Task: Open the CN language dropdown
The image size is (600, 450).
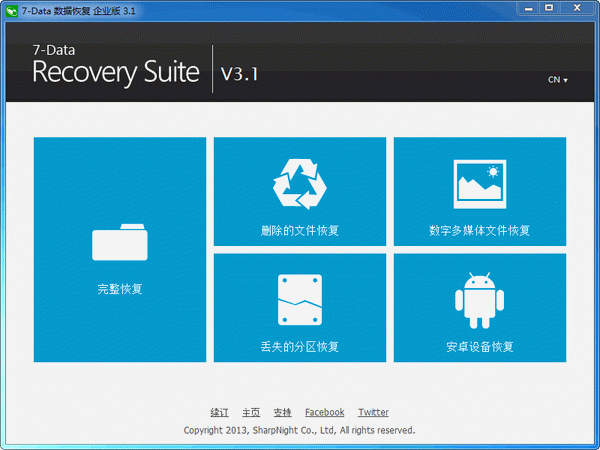Action: coord(558,80)
